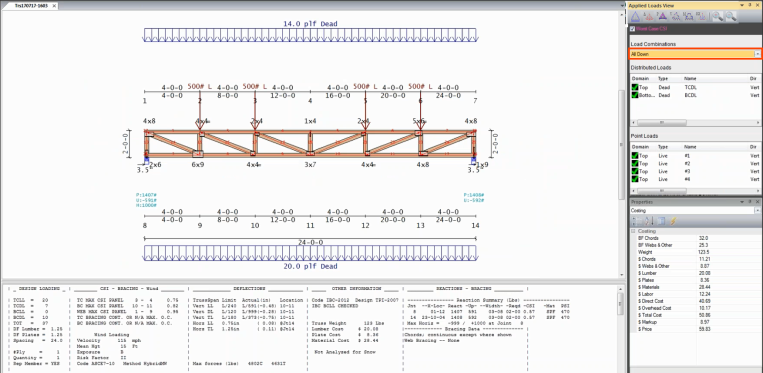763x373 pixels.
Task: Click the Categorized view icon in Properties toolbar
Action: 636,221
